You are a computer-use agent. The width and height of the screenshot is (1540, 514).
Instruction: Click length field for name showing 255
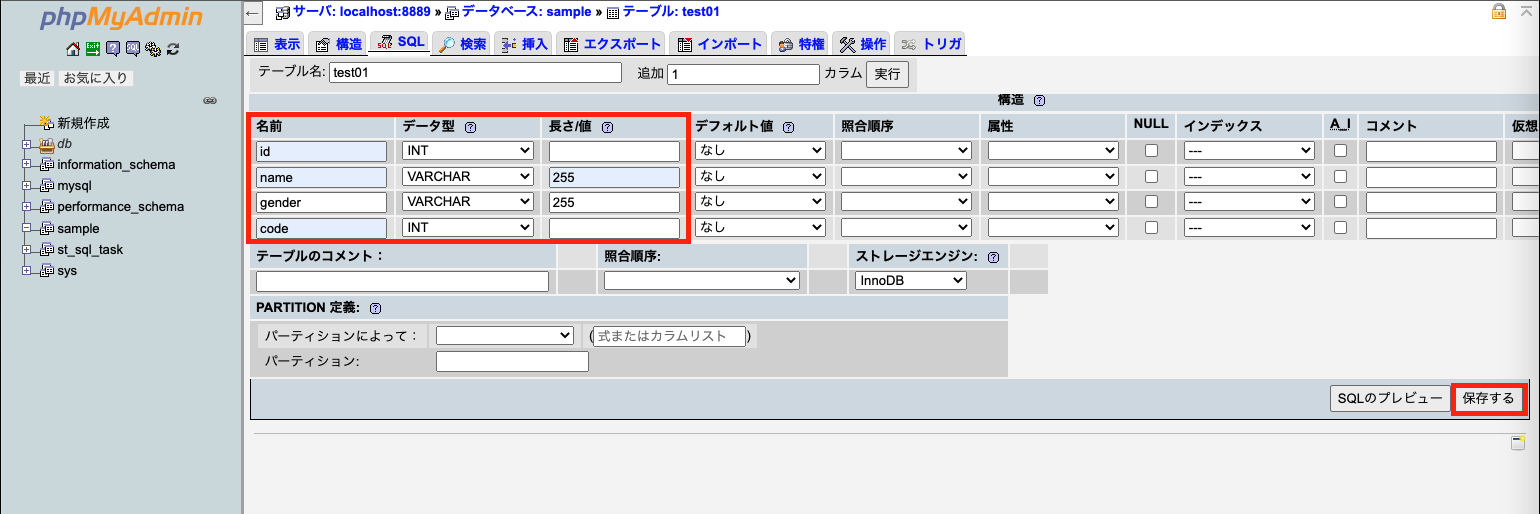[614, 177]
